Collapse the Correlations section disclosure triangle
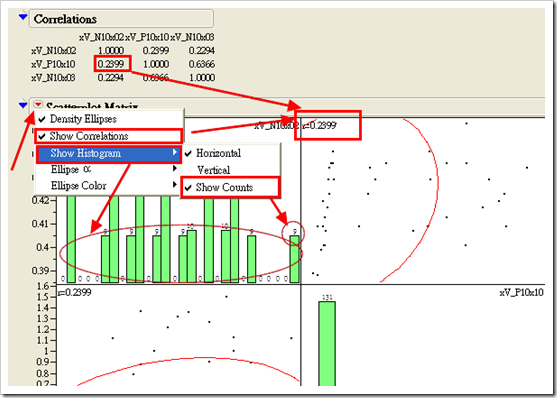The height and width of the screenshot is (398, 557). (x=23, y=16)
